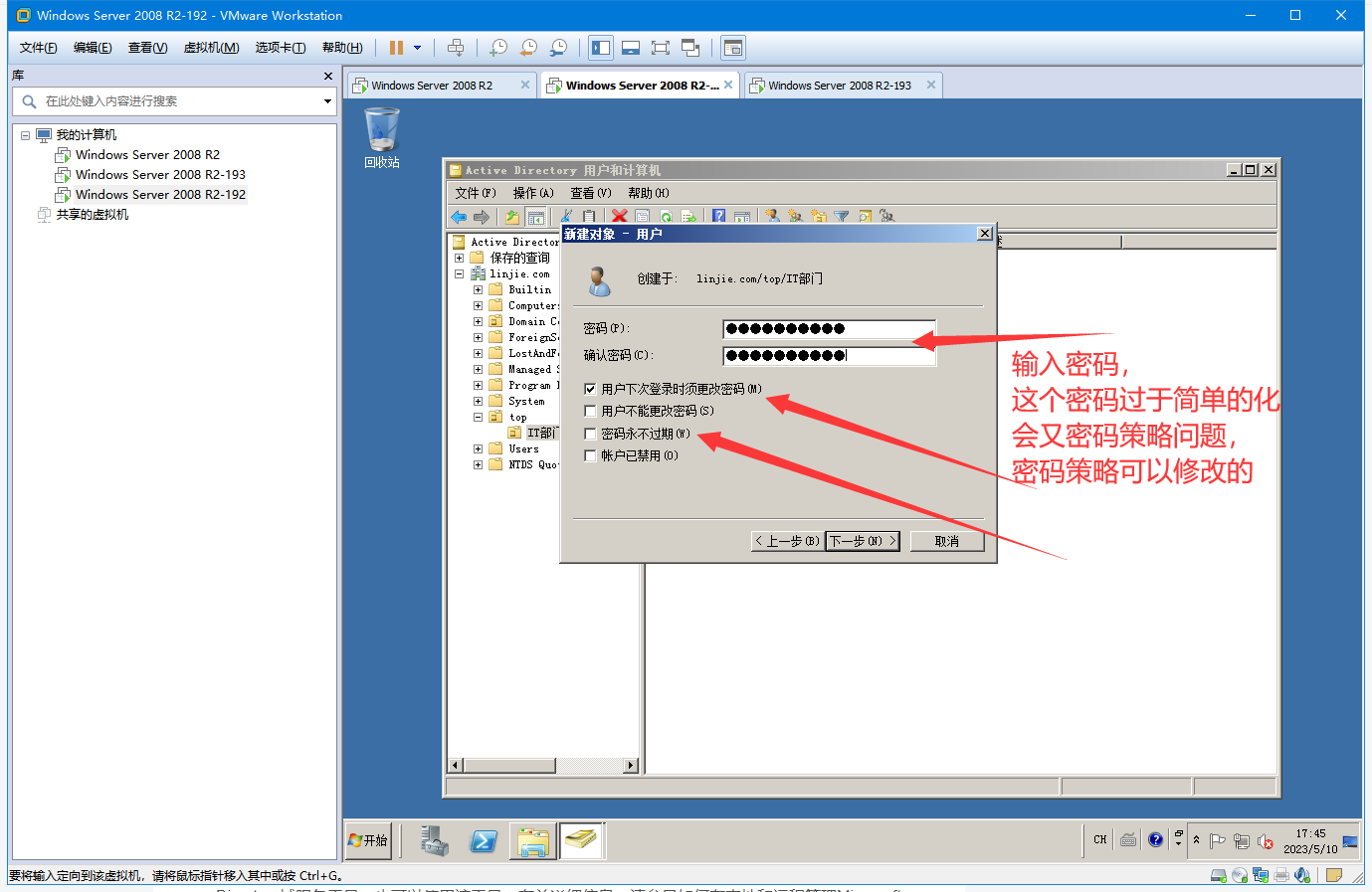The height and width of the screenshot is (892, 1372).
Task: Select Windows Server 2008 R2-193 in library
Action: tap(160, 175)
